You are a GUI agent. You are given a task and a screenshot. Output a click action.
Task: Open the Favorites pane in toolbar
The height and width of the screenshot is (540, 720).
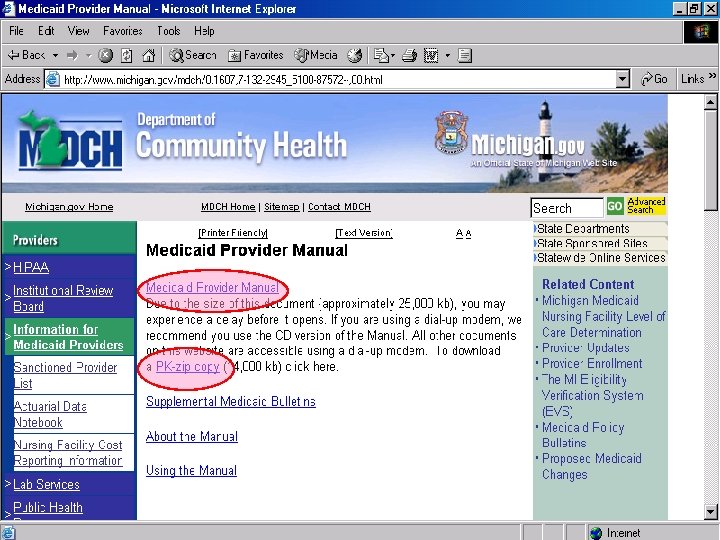tap(256, 56)
